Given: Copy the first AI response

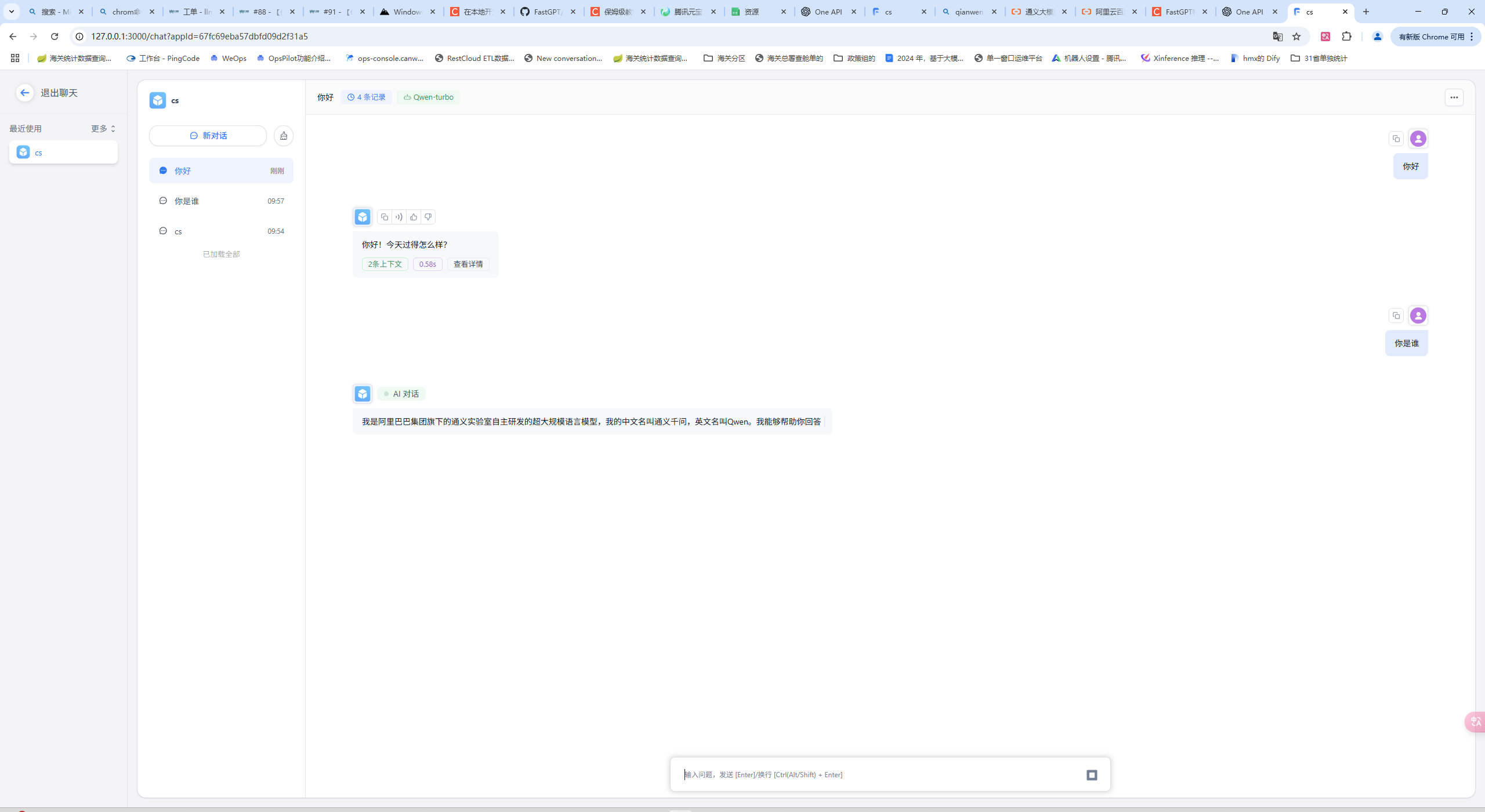Looking at the screenshot, I should pos(384,217).
